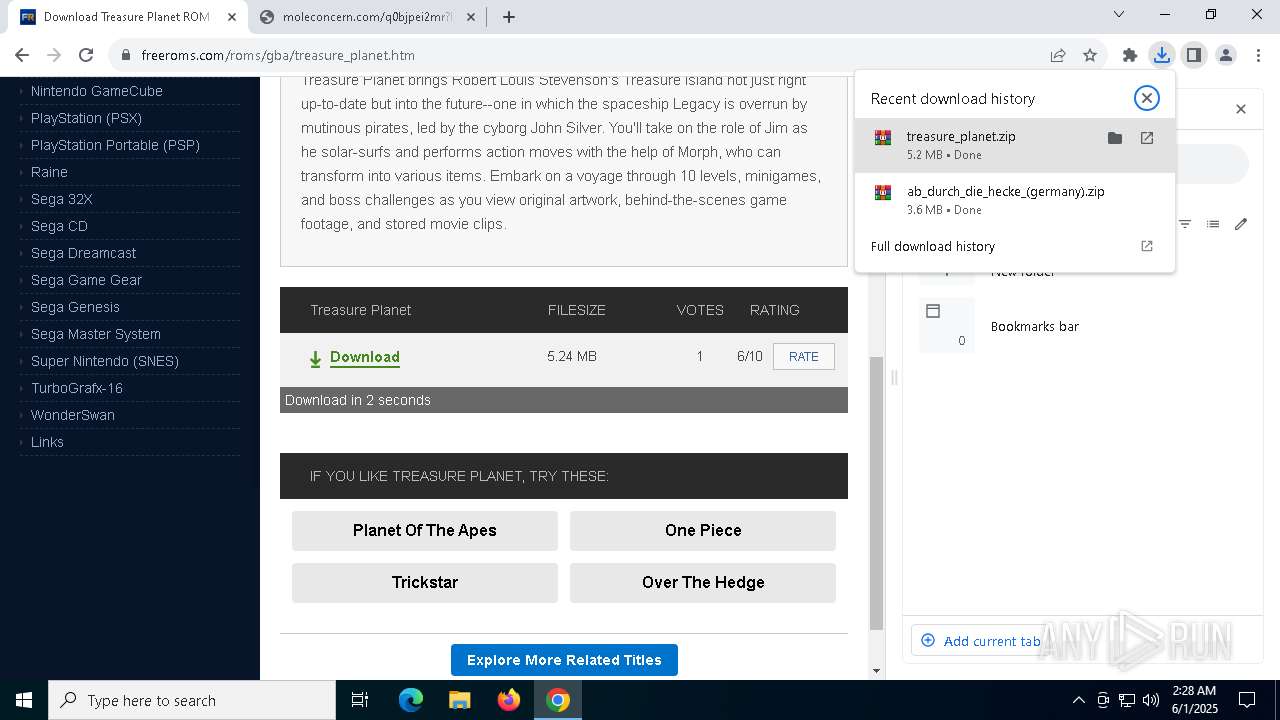Open Nintendo GameCube in sidebar

click(96, 91)
